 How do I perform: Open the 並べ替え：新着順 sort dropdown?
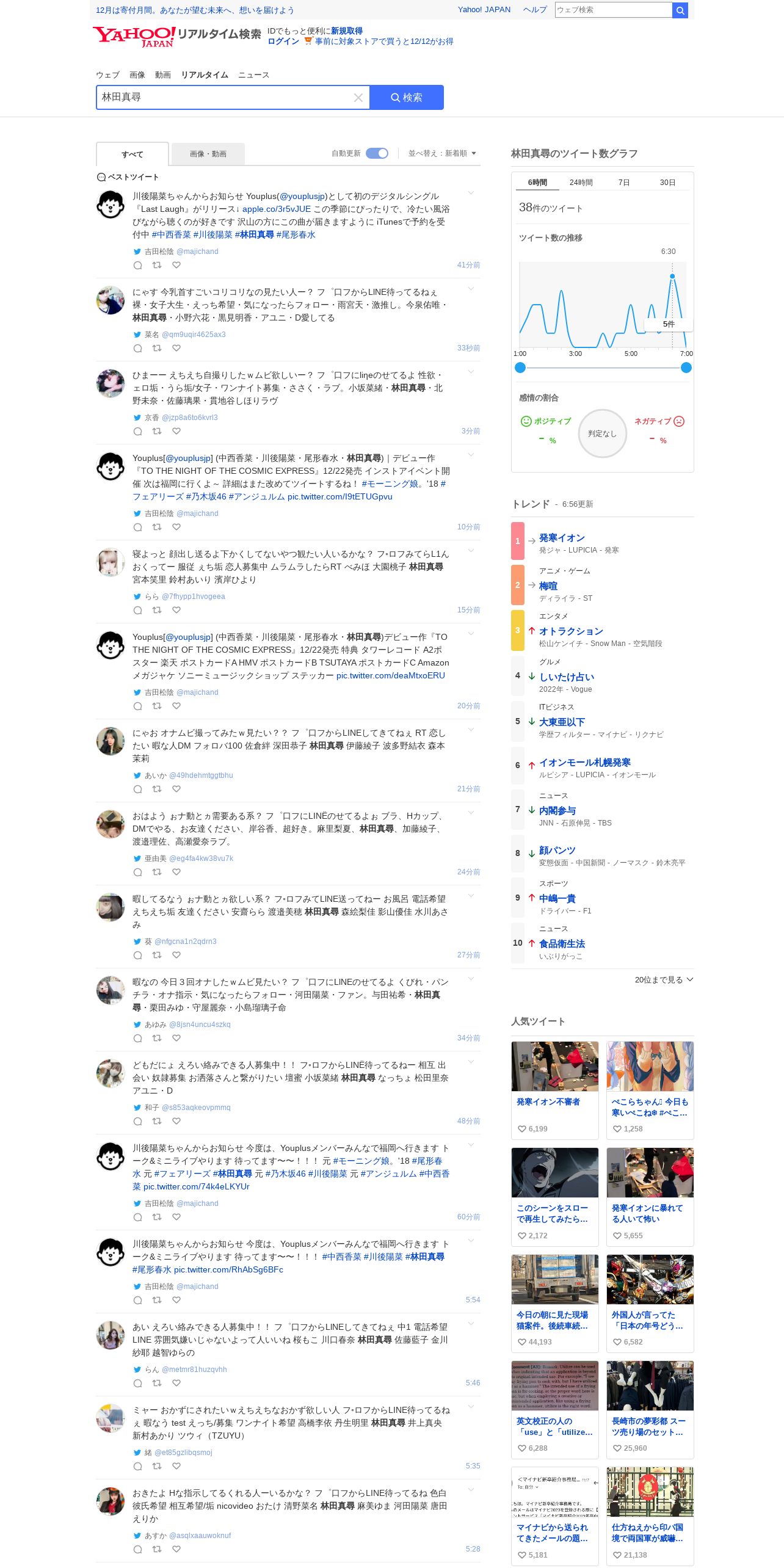pos(442,153)
